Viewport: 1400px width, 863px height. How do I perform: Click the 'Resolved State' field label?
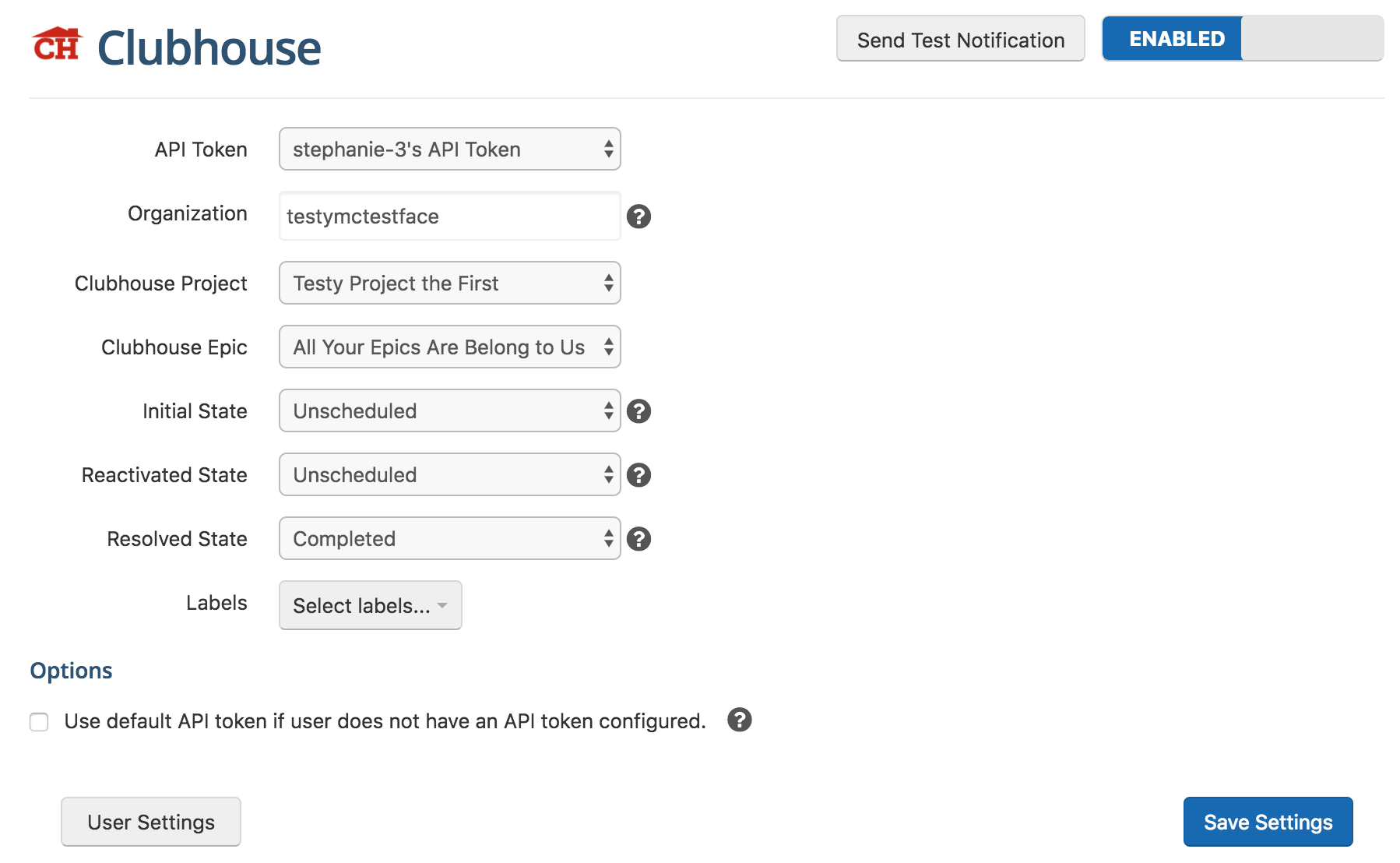point(177,539)
